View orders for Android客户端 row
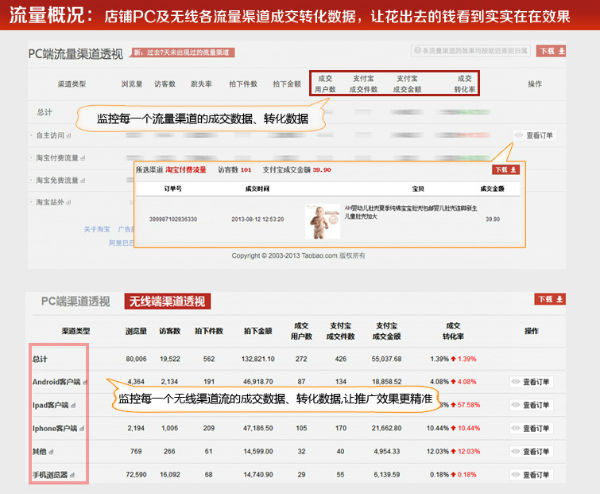Viewport: 600px width, 494px height. tap(531, 381)
